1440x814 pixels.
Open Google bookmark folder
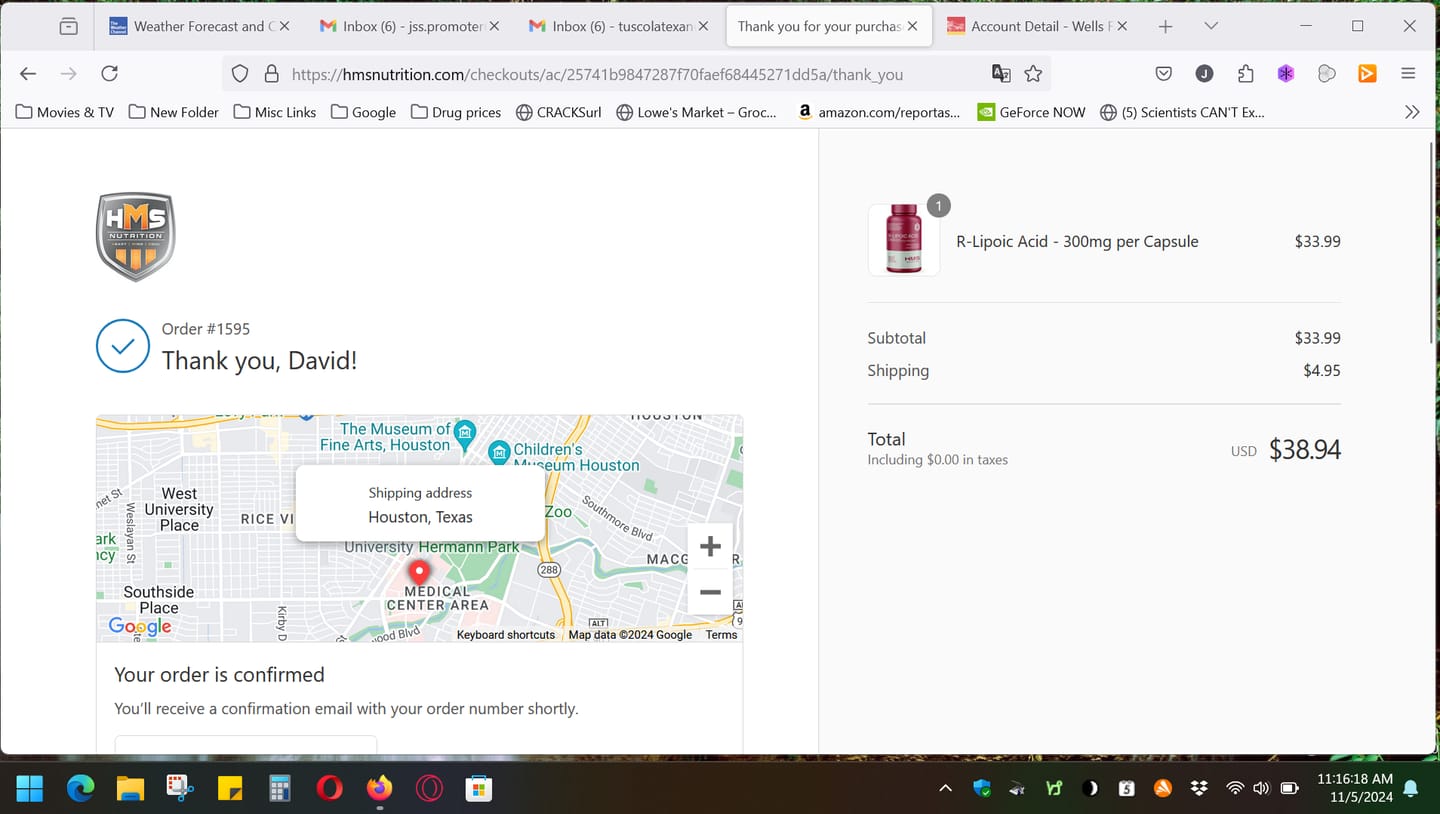[x=364, y=112]
